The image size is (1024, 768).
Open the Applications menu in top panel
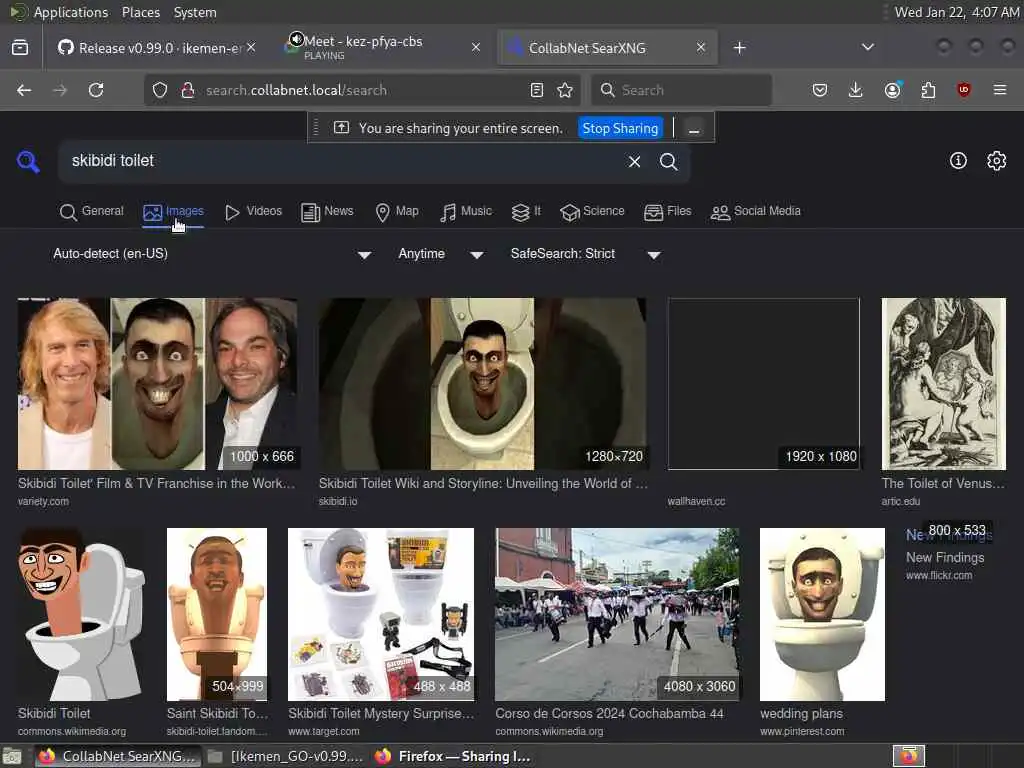[70, 12]
